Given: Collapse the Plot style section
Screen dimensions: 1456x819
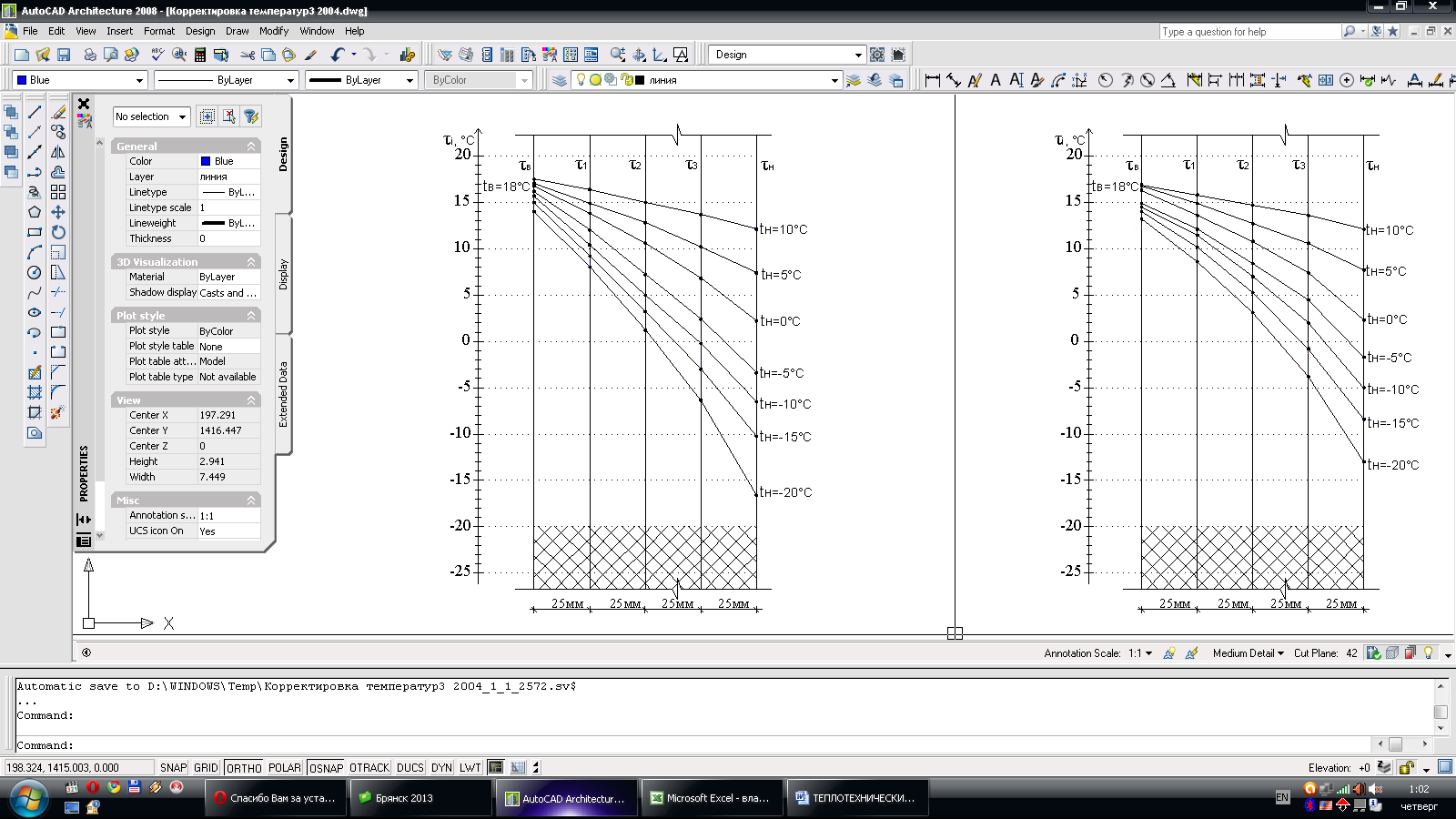Looking at the screenshot, I should 251,315.
